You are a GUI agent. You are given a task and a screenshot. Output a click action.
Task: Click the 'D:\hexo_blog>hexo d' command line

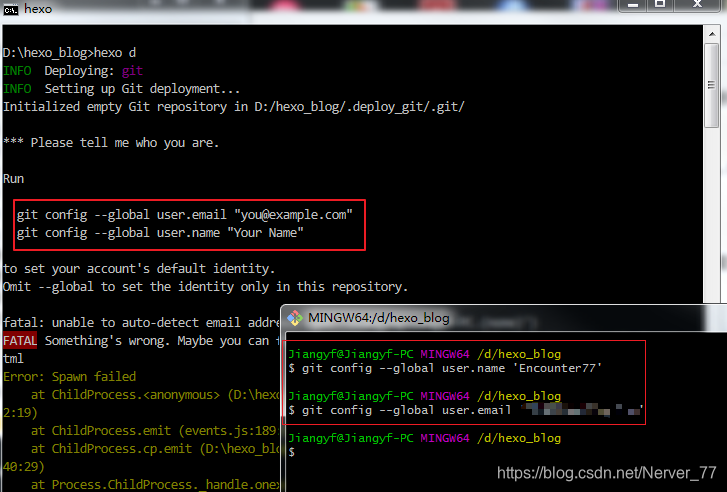[70, 53]
